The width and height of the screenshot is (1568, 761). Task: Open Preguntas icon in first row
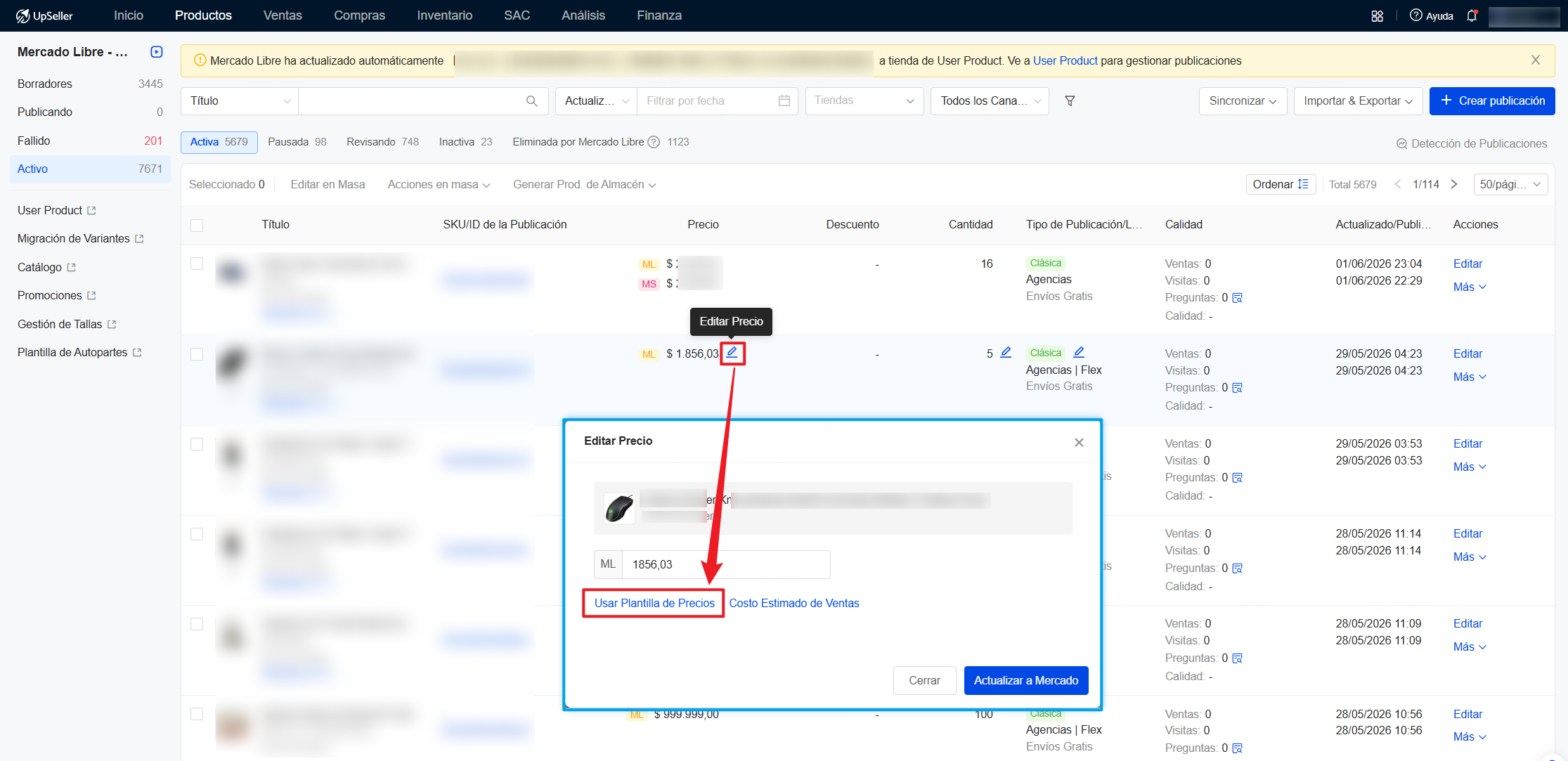click(x=1238, y=298)
